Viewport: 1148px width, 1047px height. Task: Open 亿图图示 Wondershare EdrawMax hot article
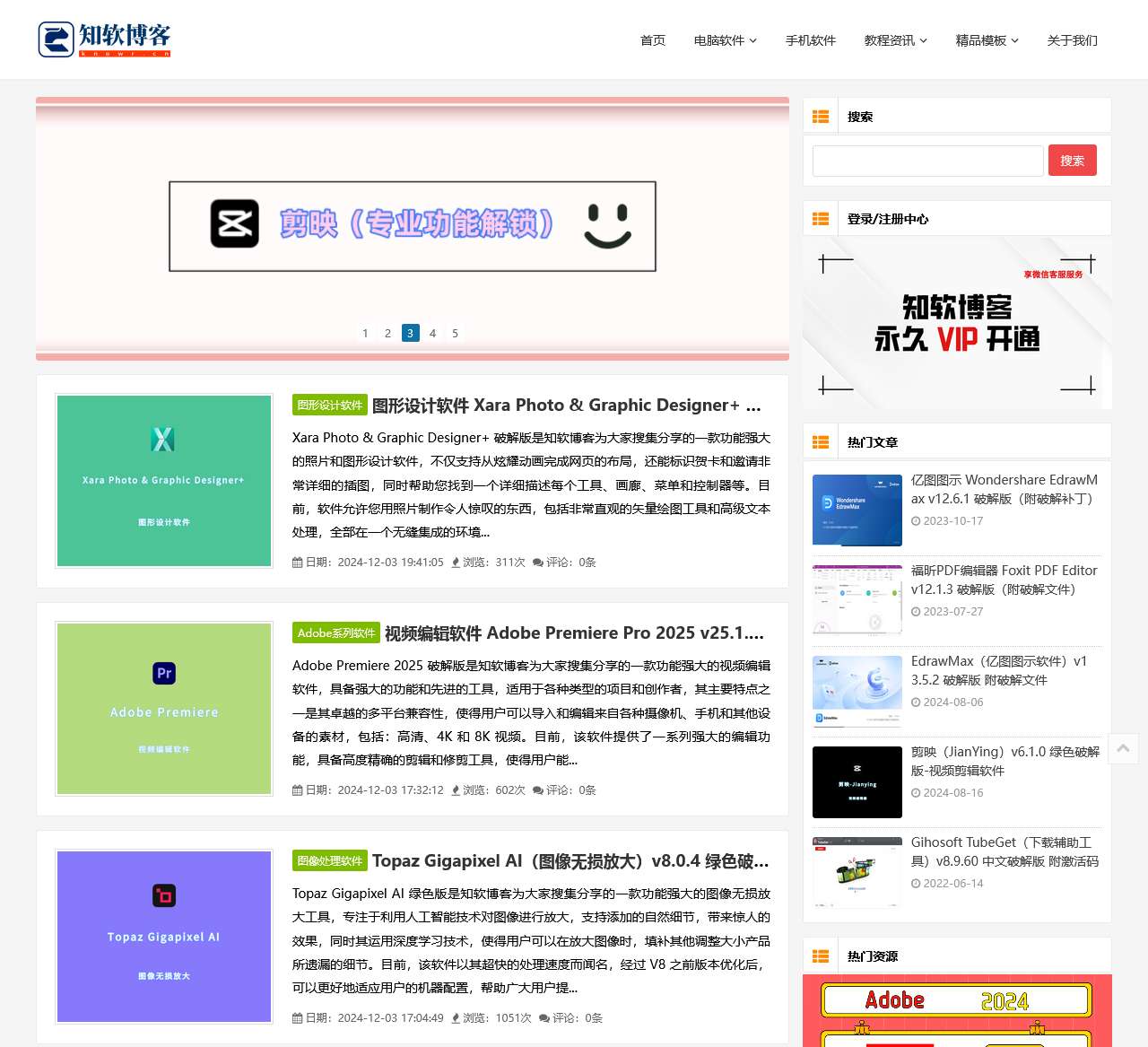(x=1004, y=489)
